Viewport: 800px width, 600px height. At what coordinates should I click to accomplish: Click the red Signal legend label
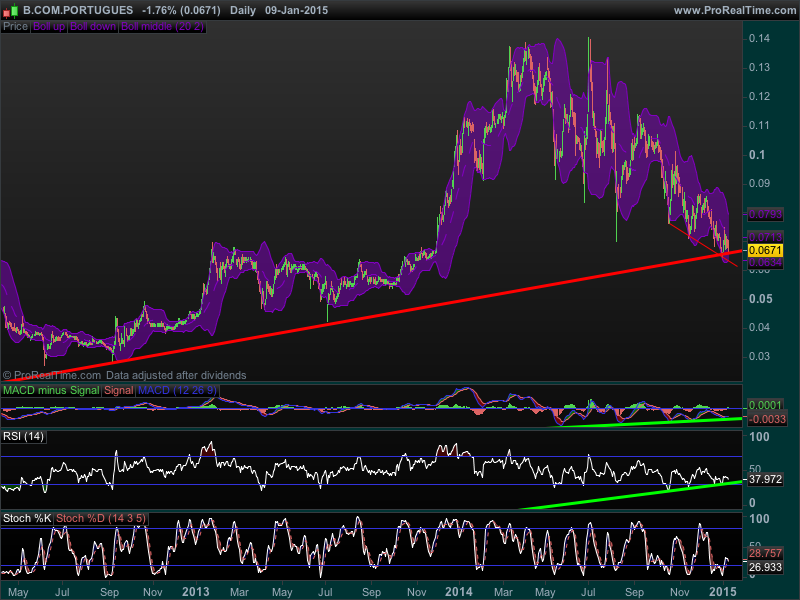118,389
